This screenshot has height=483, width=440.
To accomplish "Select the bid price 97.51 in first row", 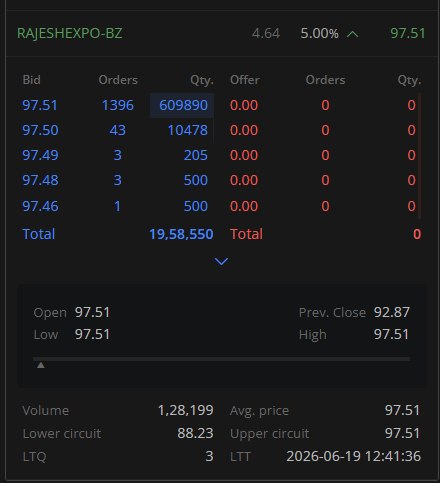I will [40, 105].
